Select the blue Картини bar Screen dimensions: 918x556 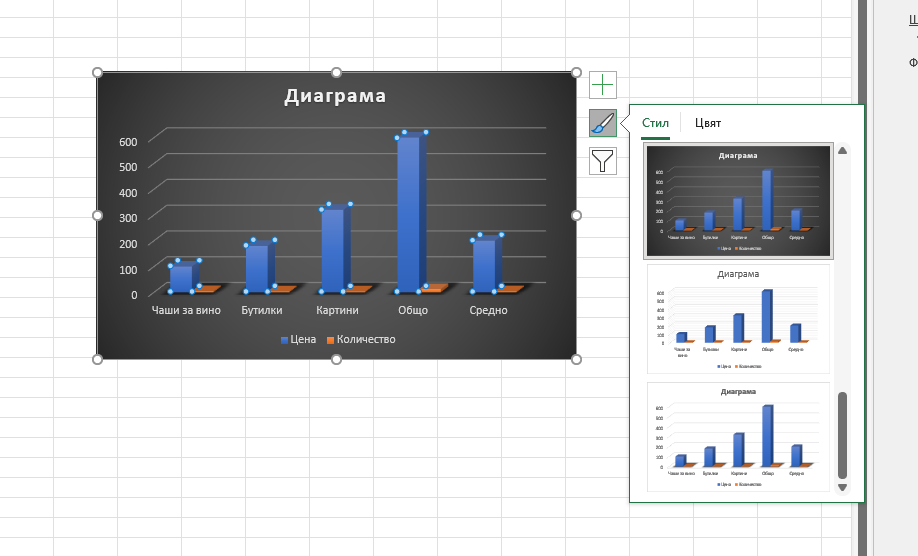(x=332, y=249)
